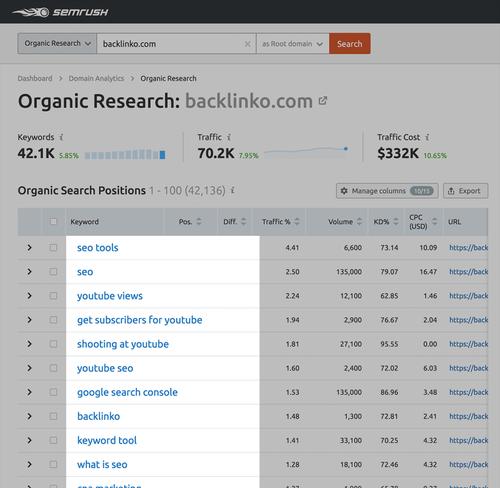Sort by Pos. column arrows
This screenshot has width=500, height=488.
(x=199, y=221)
